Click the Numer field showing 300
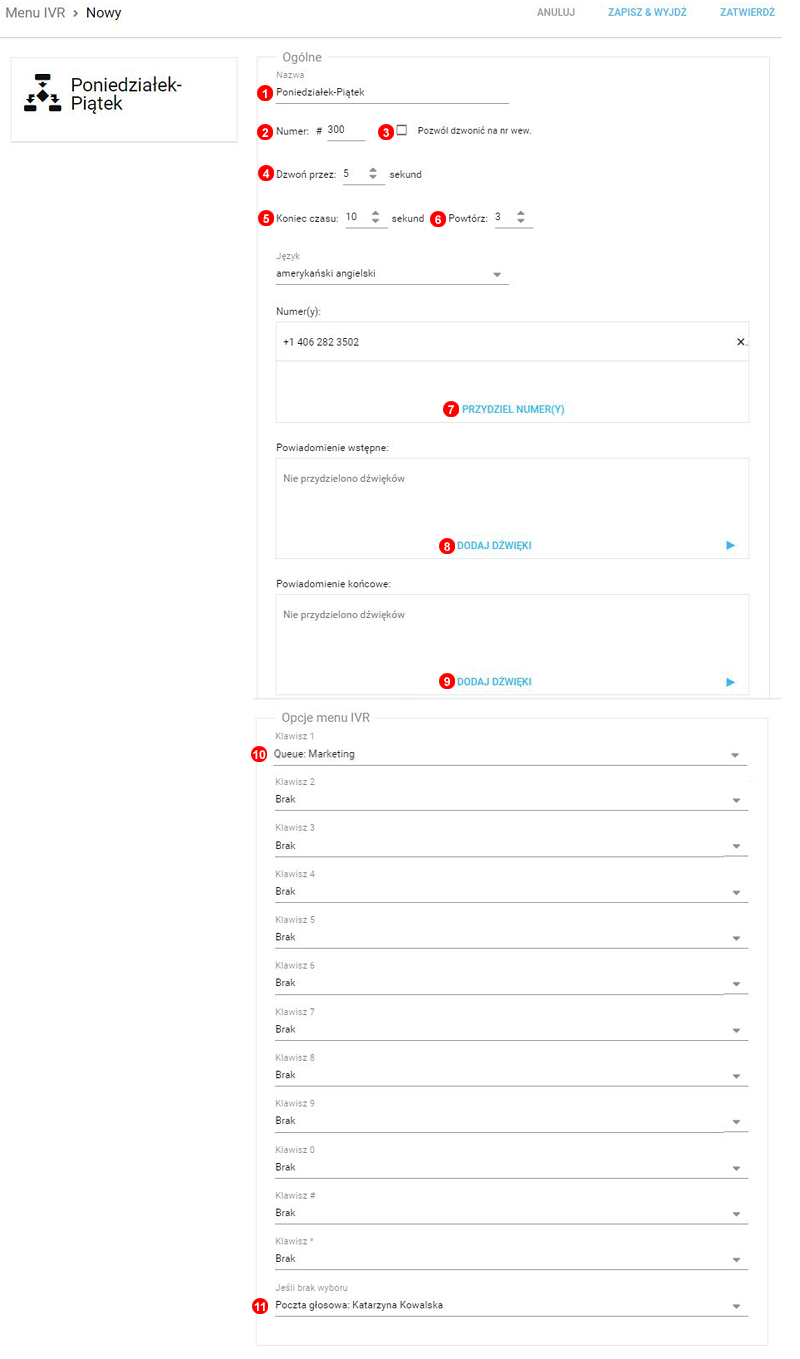Viewport: 800px width, 1359px height. coord(345,130)
